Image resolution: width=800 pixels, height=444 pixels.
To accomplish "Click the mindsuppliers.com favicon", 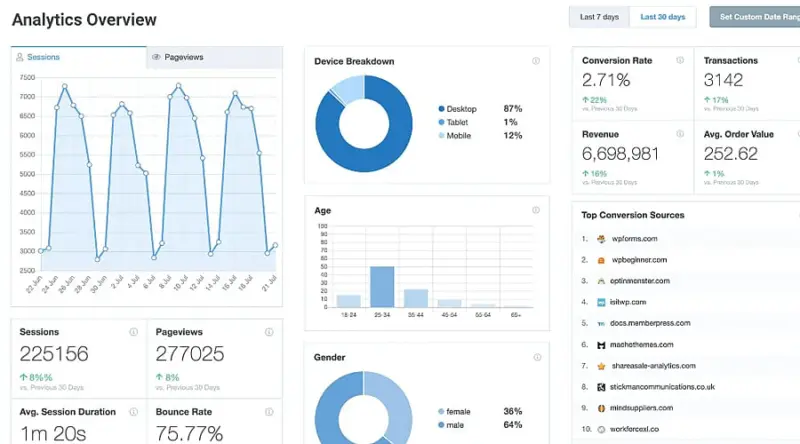I will point(601,408).
